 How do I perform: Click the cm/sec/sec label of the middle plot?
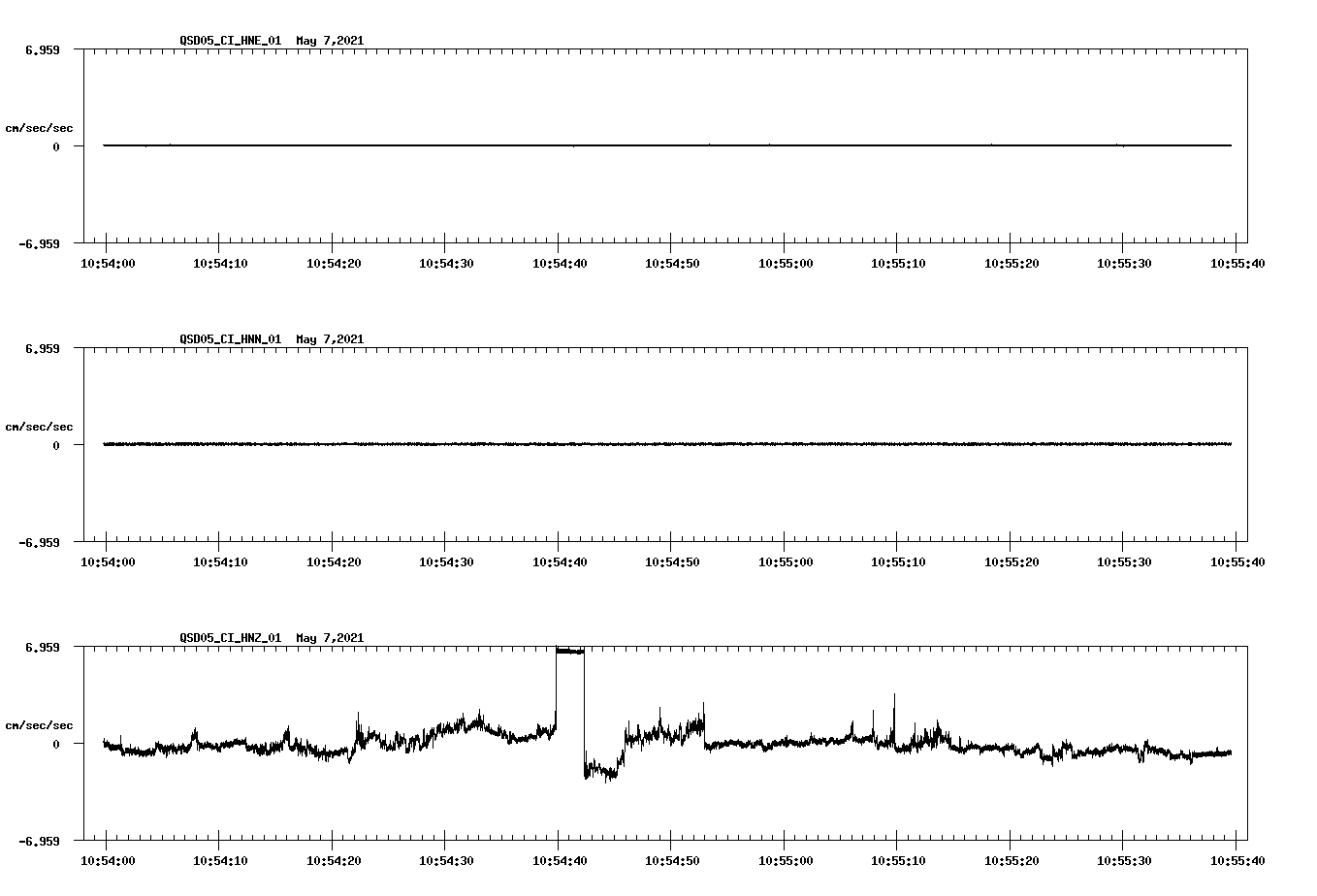(x=40, y=426)
